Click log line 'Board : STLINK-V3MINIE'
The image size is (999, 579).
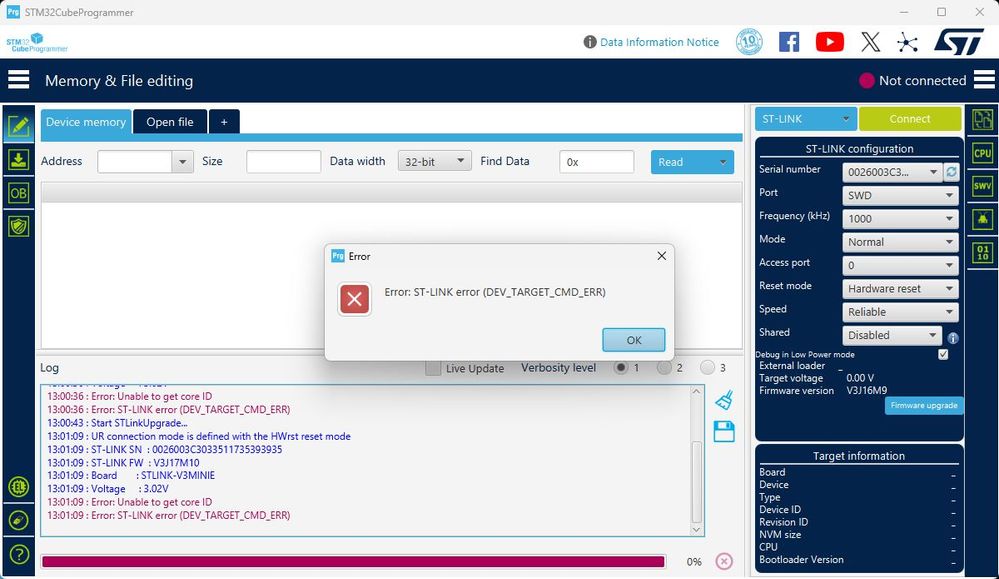pyautogui.click(x=131, y=475)
